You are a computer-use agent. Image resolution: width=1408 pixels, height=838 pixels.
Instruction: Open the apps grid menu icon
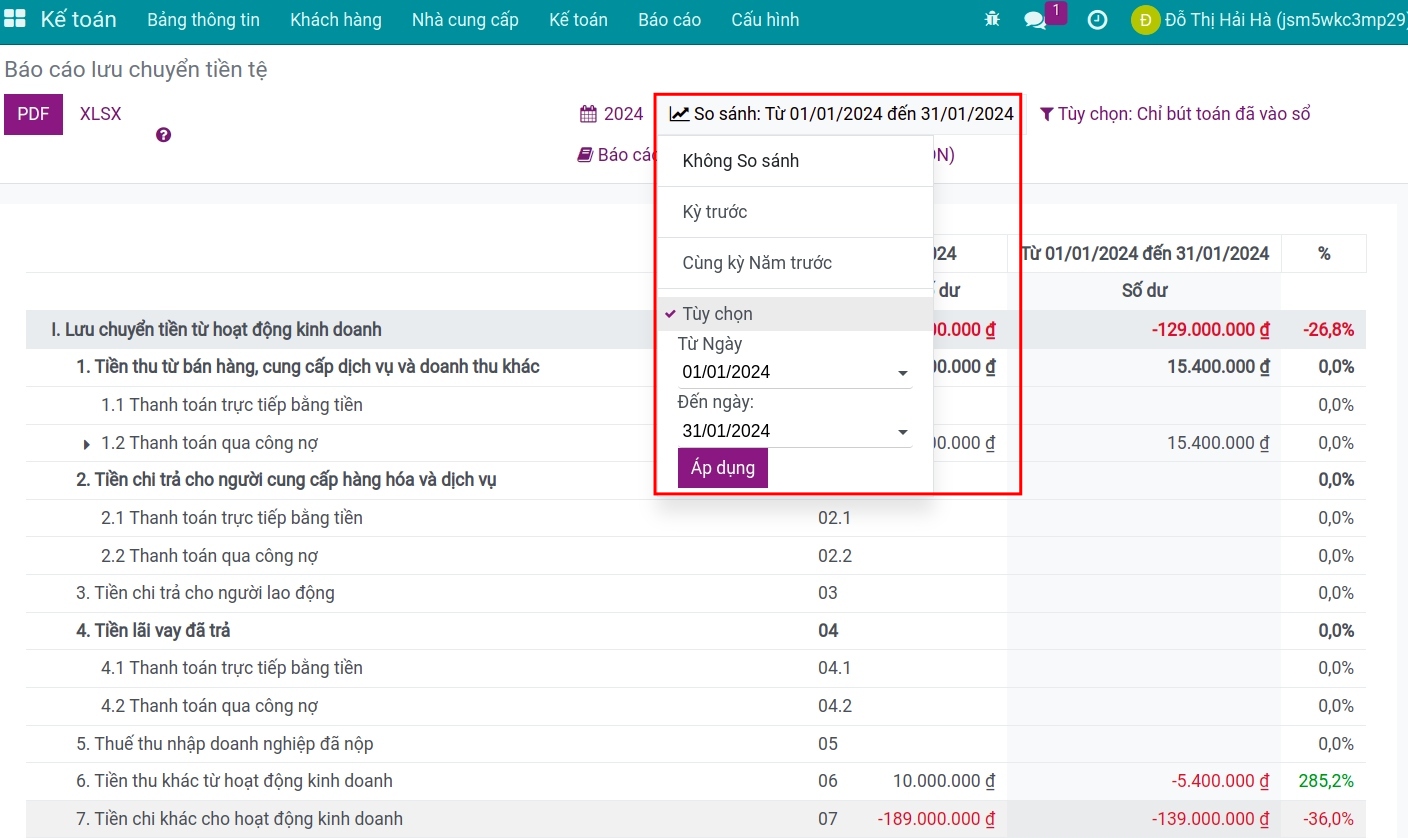tap(15, 20)
